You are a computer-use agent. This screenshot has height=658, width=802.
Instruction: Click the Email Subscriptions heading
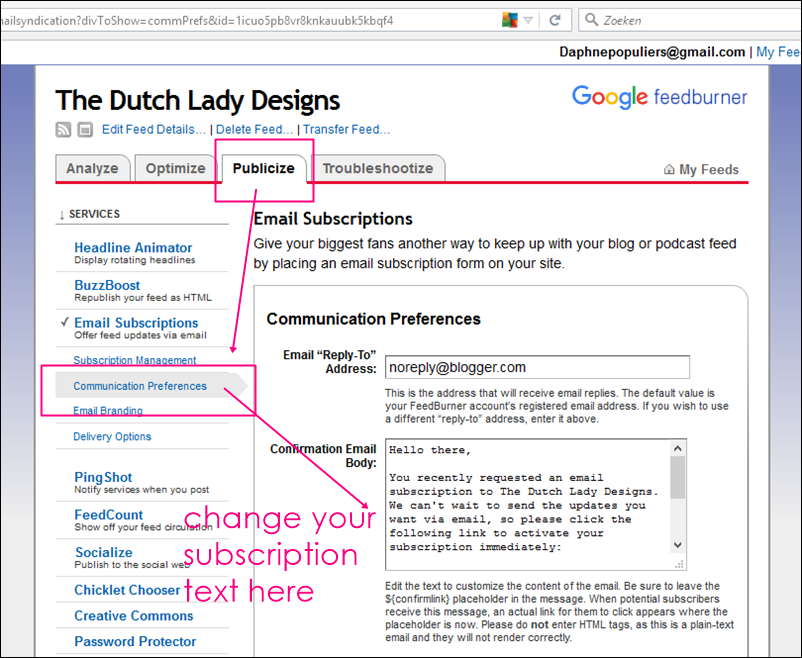pyautogui.click(x=333, y=219)
